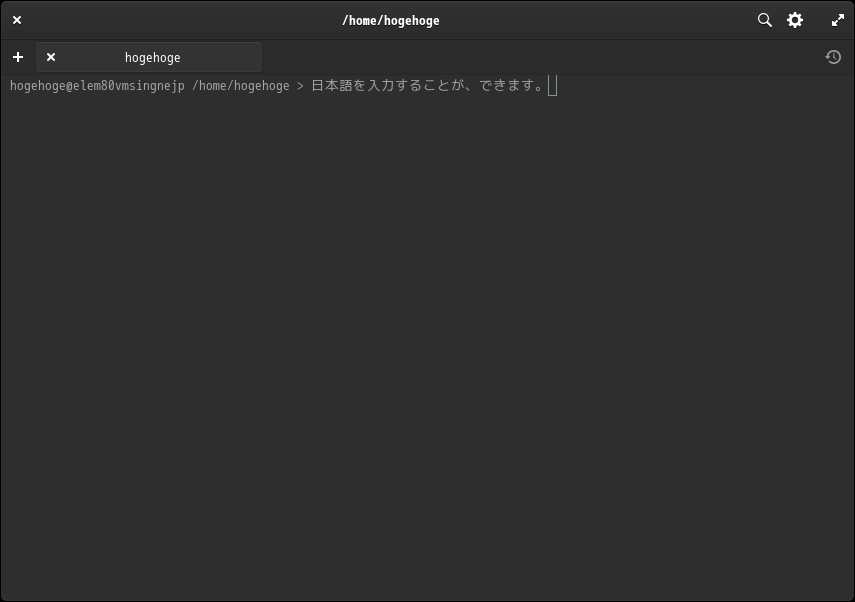Select the hogehoge tab

pos(149,57)
